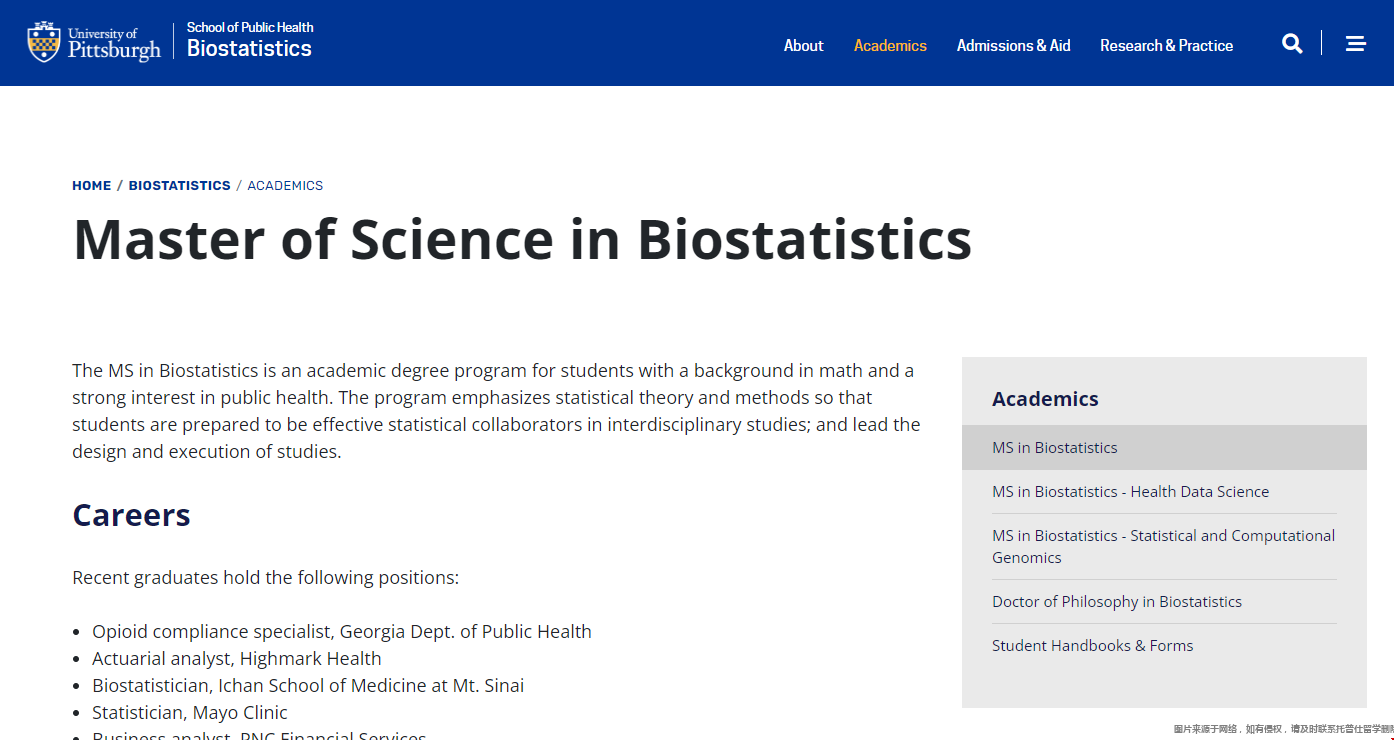The height and width of the screenshot is (740, 1394).
Task: Click the Biostatistician, Ichan School of Medicine item
Action: click(x=308, y=686)
